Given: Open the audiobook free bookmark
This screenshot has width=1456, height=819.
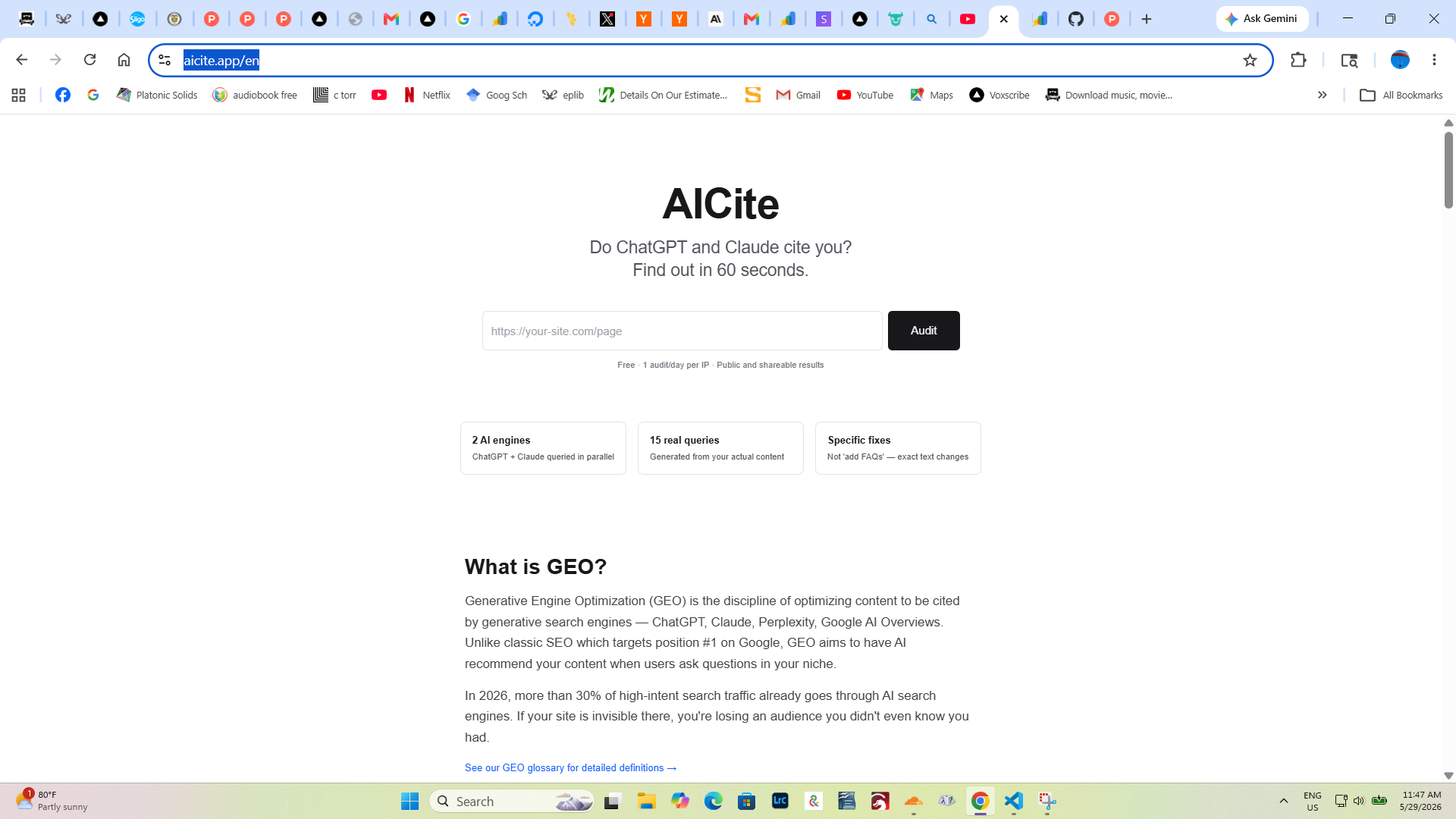Looking at the screenshot, I should [255, 95].
